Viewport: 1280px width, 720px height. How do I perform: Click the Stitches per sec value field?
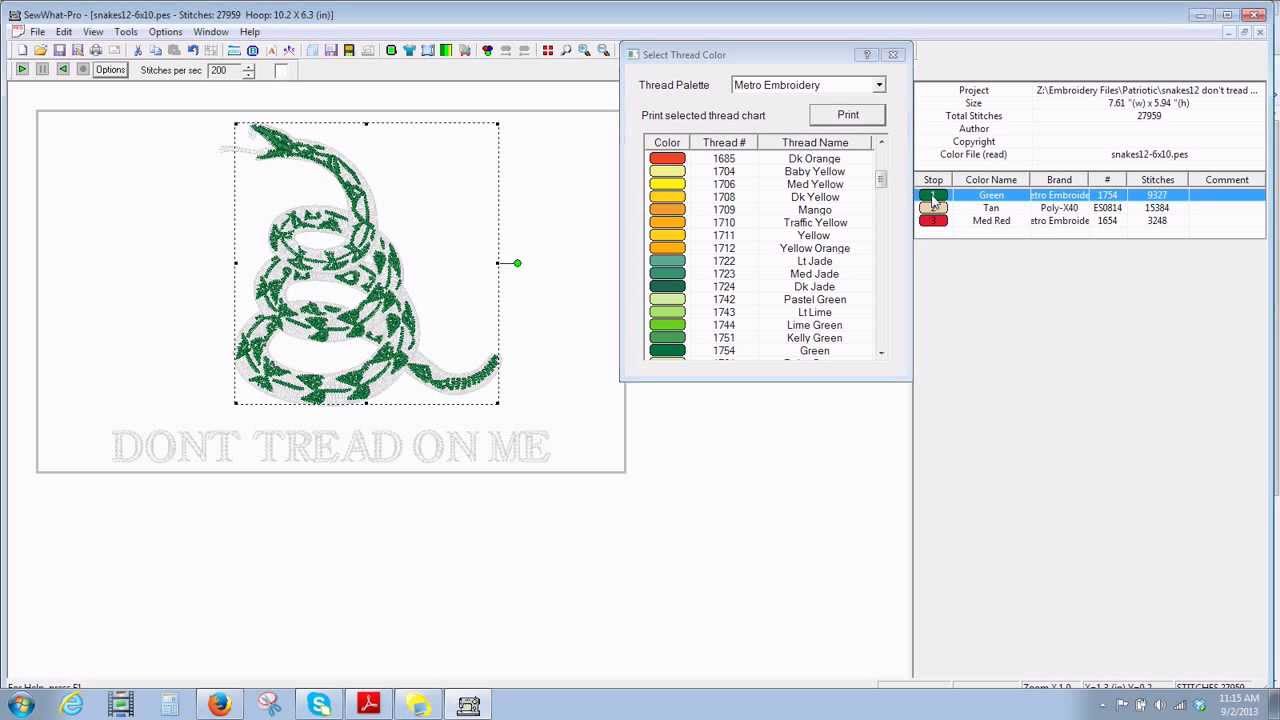225,70
